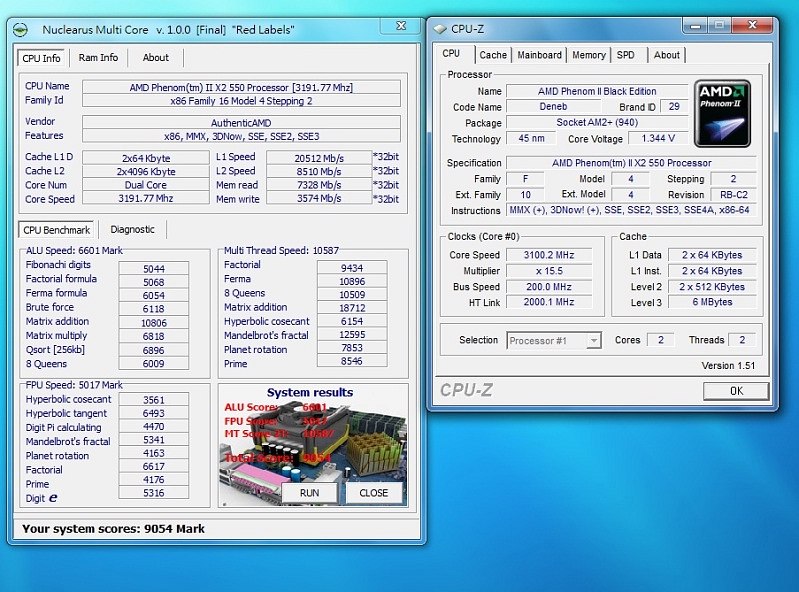Click the CPU Name field in Nuclearus
Image resolution: width=799 pixels, height=592 pixels.
[241, 87]
